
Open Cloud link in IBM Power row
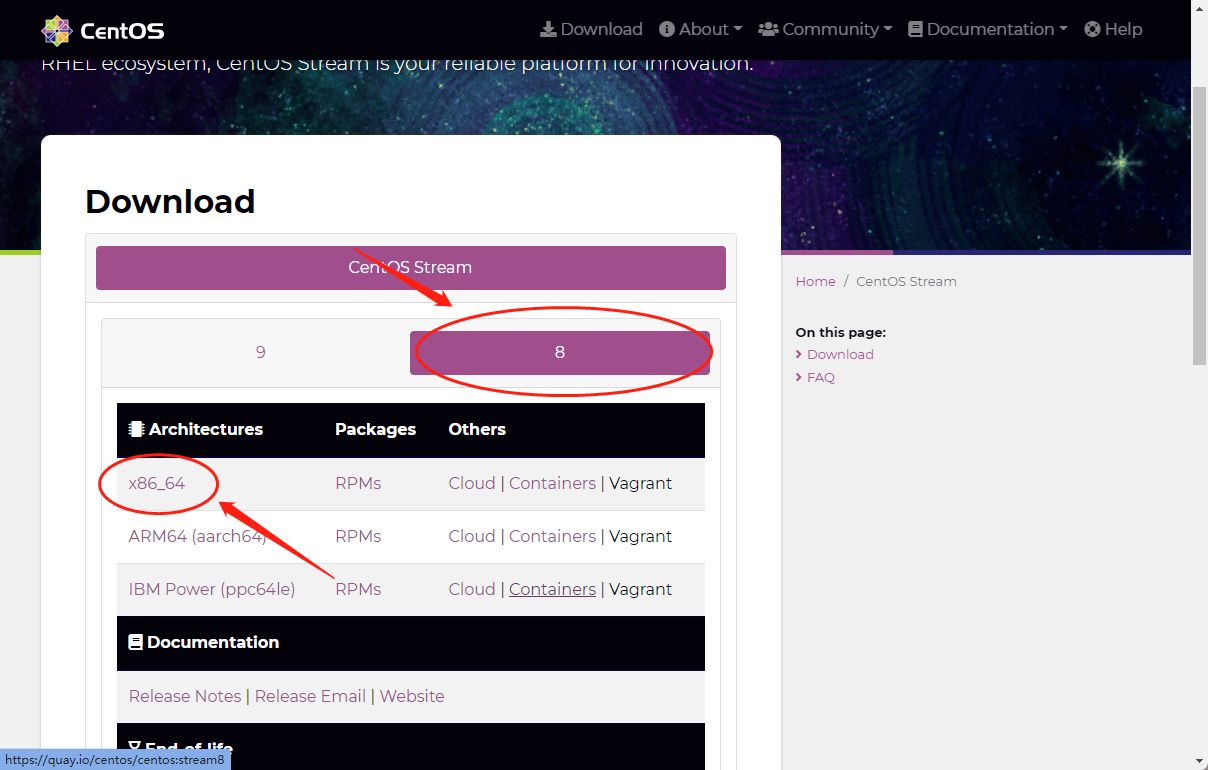pos(472,589)
